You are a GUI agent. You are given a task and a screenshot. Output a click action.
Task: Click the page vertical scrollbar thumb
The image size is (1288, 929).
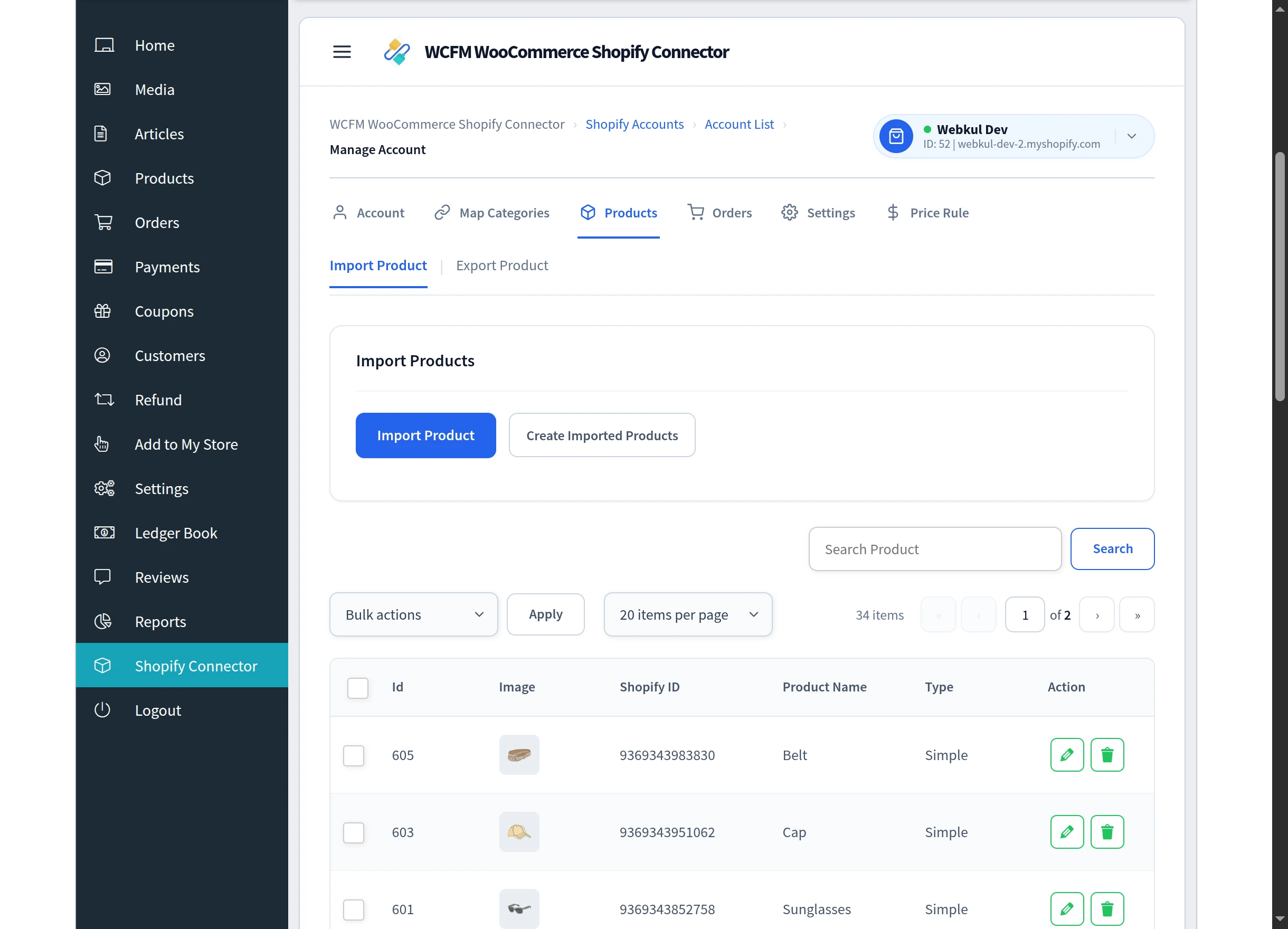click(1280, 277)
